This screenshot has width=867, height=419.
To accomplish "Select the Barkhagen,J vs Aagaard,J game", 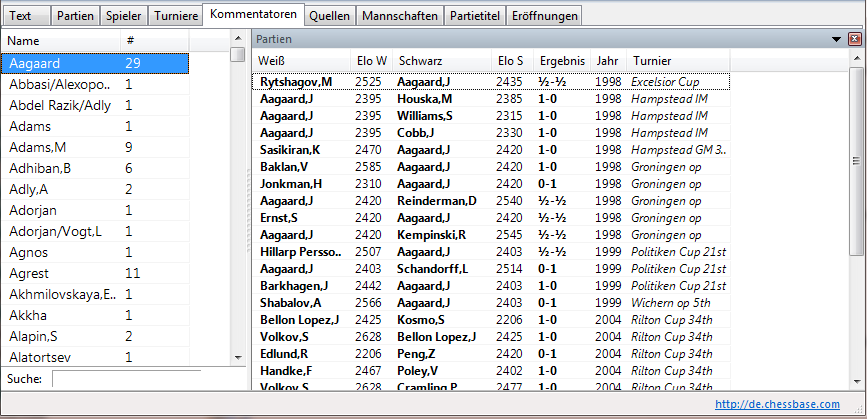I will pyautogui.click(x=491, y=286).
